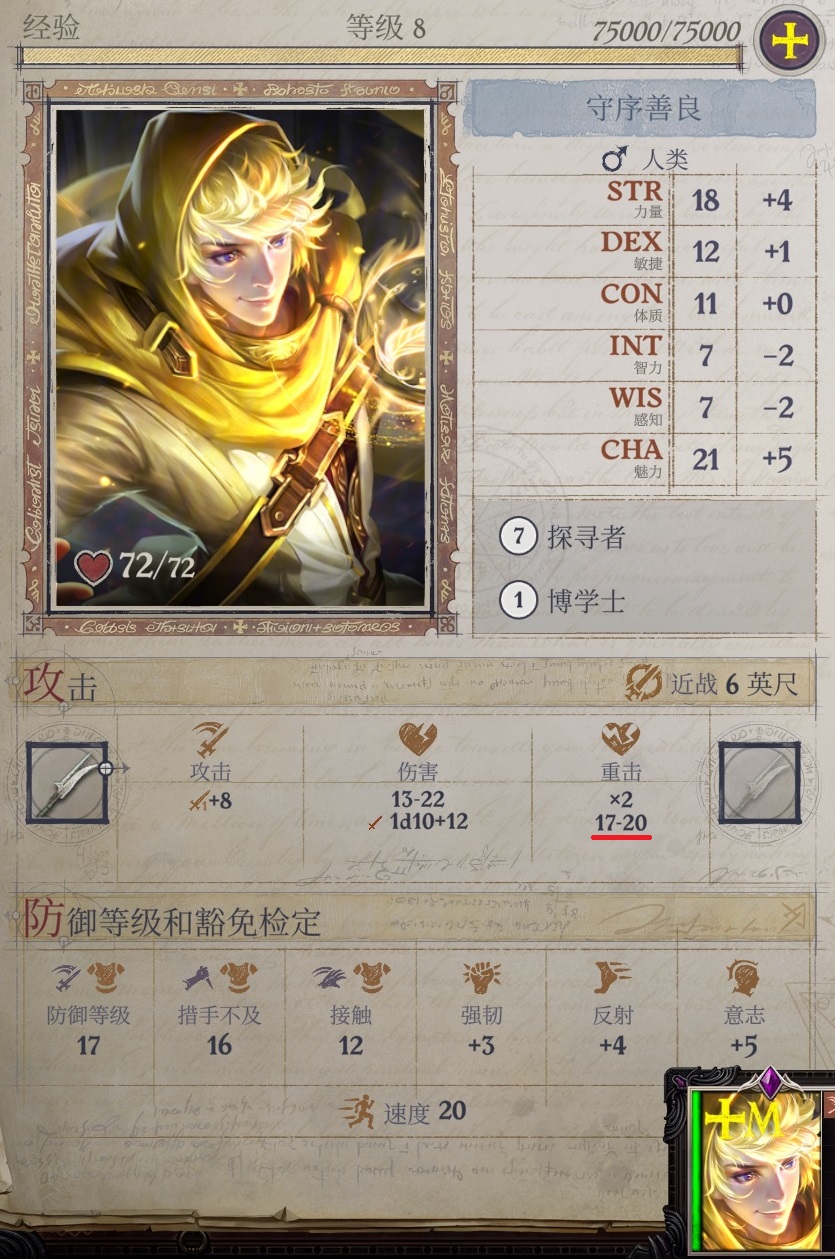This screenshot has height=1259, width=835.
Task: Click the 意志 will save icon
Action: coord(744,979)
